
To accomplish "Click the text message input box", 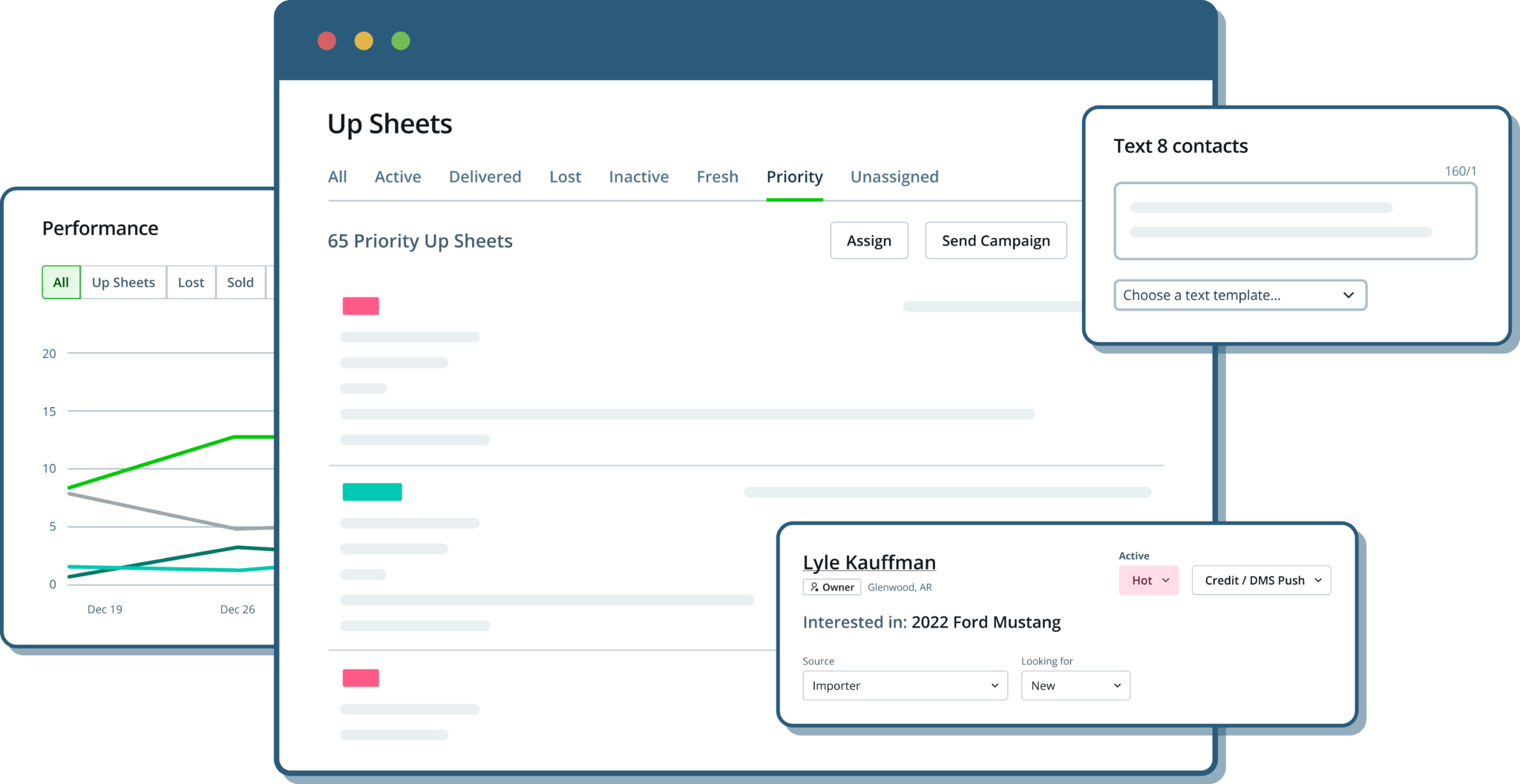I will (x=1295, y=221).
